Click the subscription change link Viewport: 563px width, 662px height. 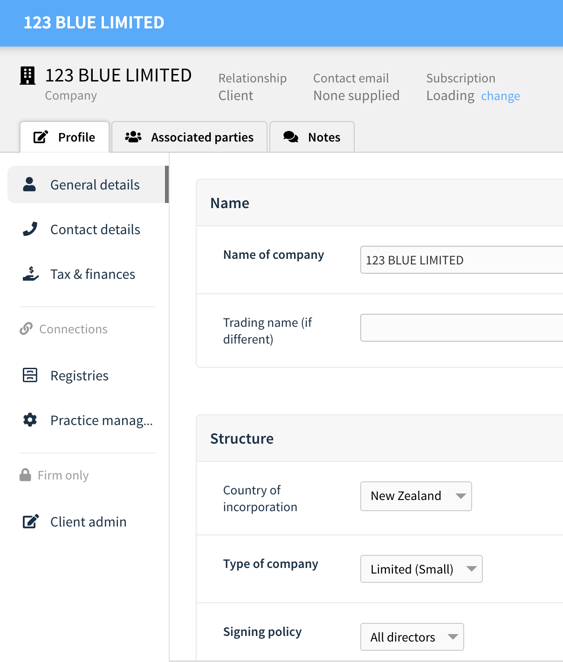click(500, 96)
